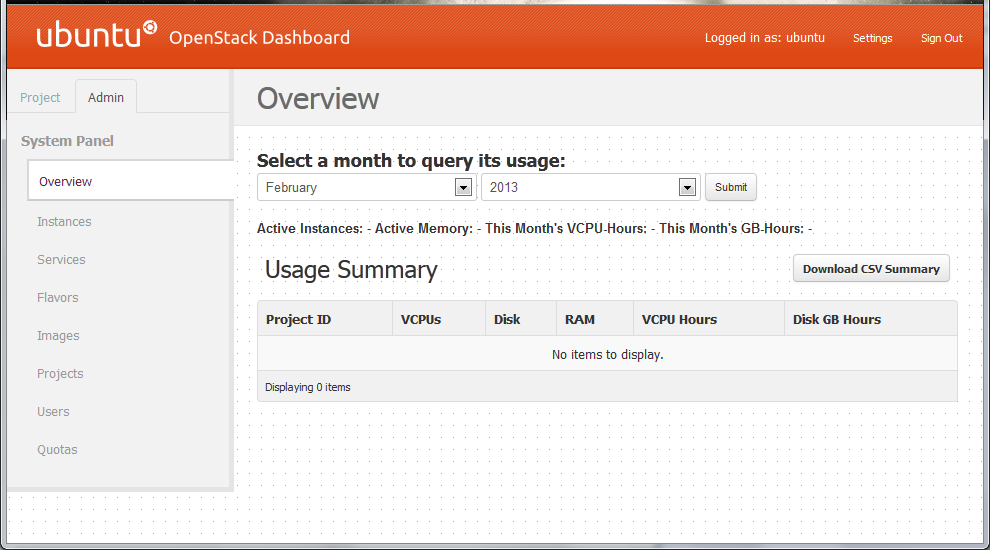990x550 pixels.
Task: Open Users in the sidebar
Action: [x=53, y=412]
